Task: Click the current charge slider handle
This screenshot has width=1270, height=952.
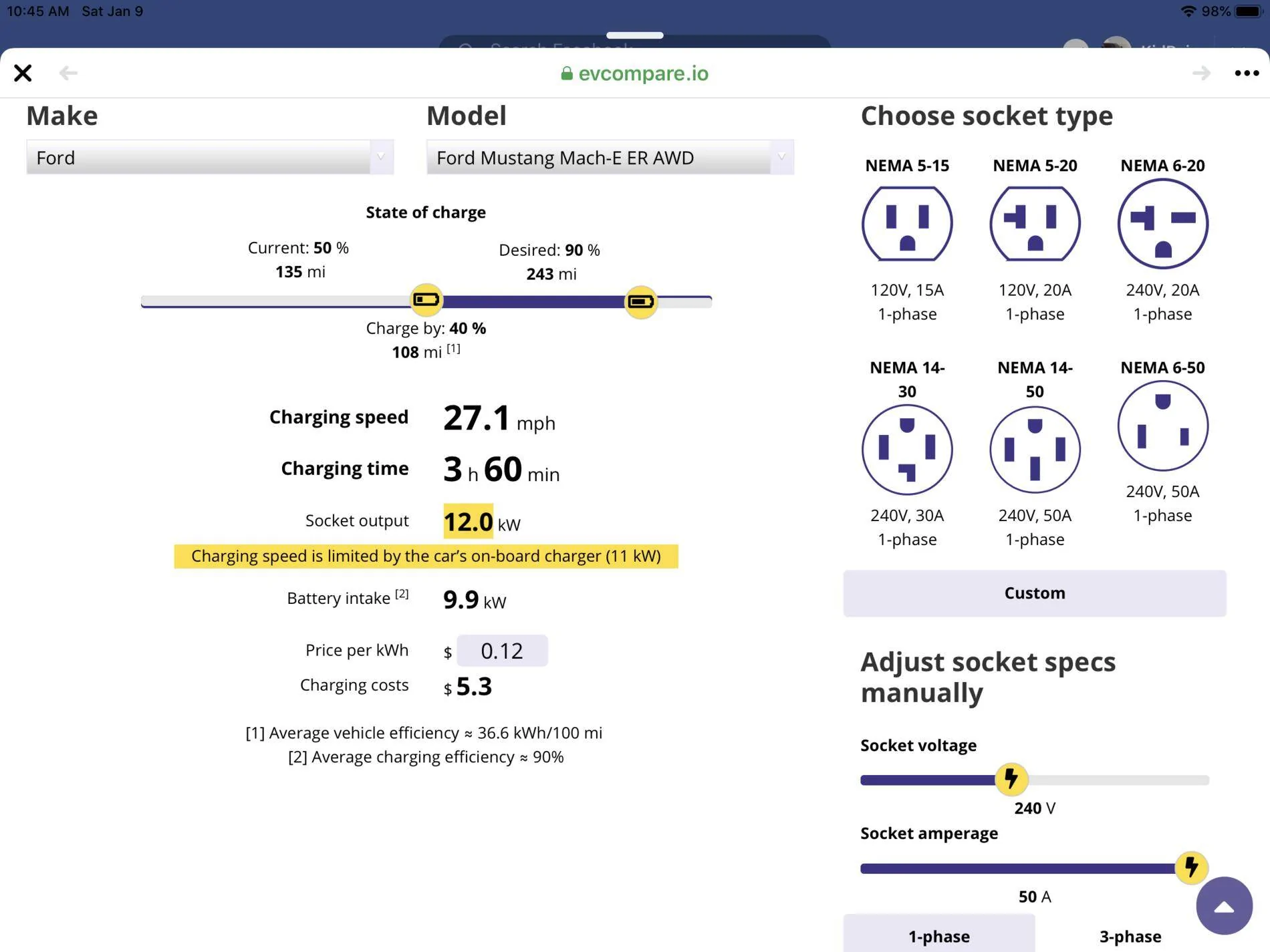Action: [x=426, y=299]
